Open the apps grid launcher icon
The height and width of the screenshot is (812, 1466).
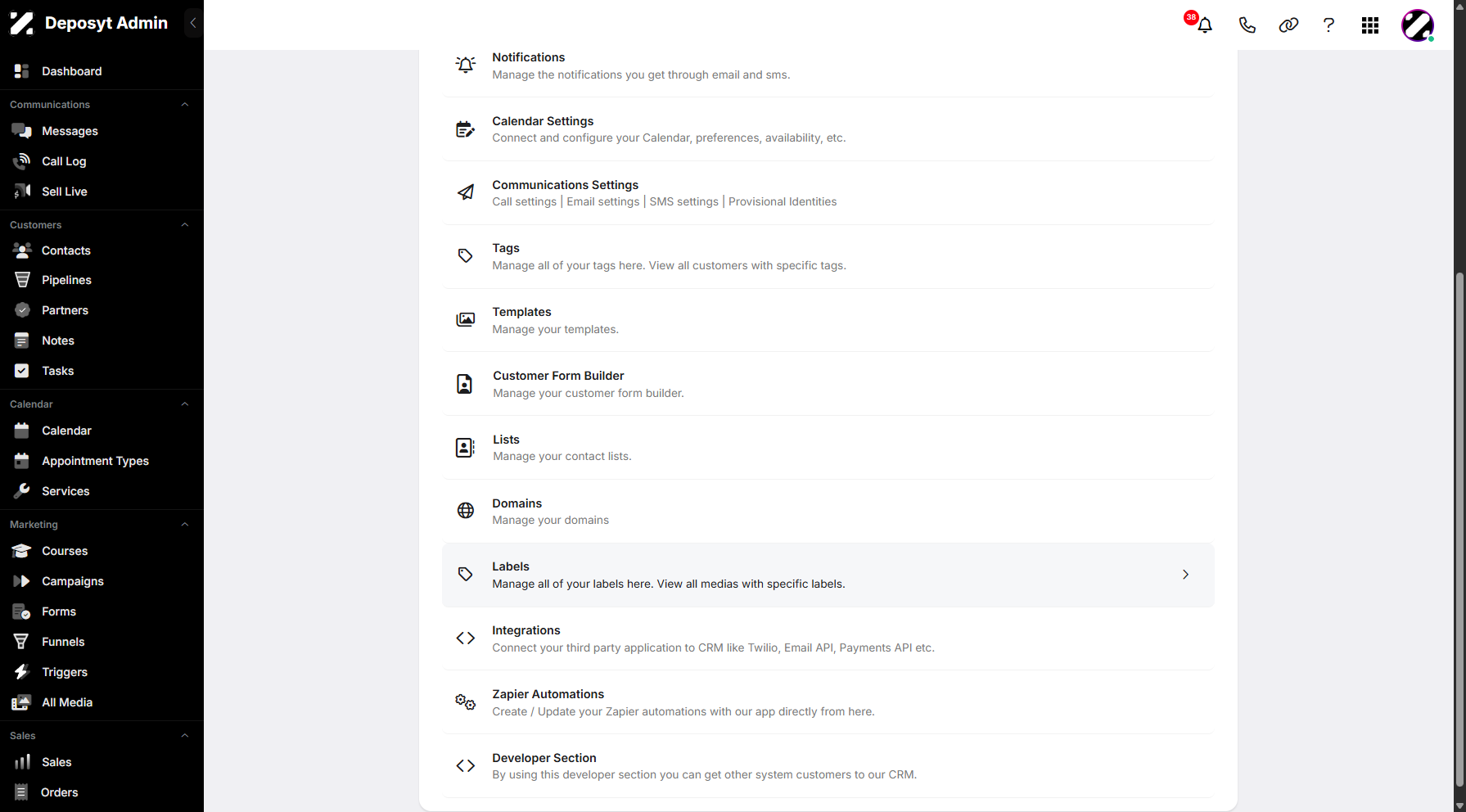click(x=1370, y=25)
